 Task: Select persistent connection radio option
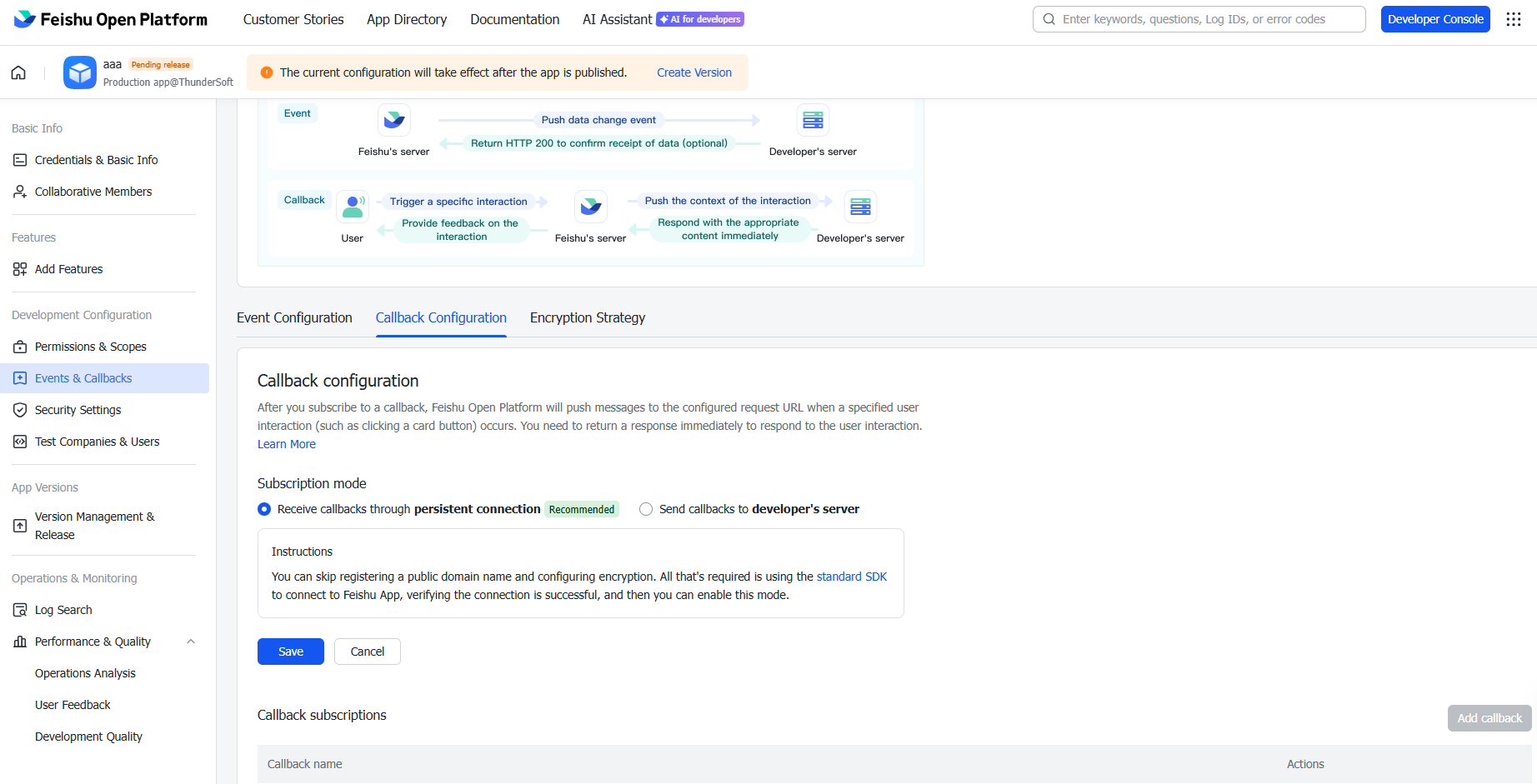pyautogui.click(x=264, y=509)
